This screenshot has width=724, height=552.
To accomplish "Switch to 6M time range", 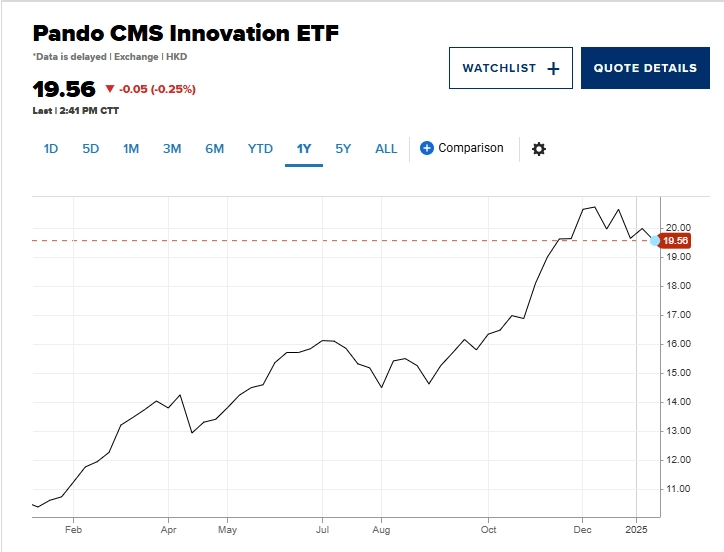I will [215, 149].
